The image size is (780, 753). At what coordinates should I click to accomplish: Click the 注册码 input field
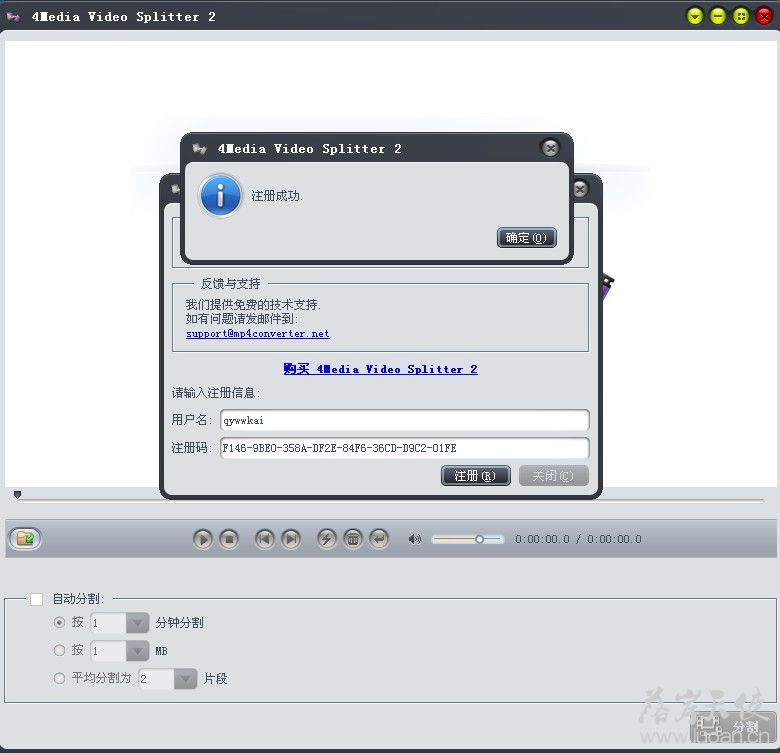pyautogui.click(x=404, y=448)
